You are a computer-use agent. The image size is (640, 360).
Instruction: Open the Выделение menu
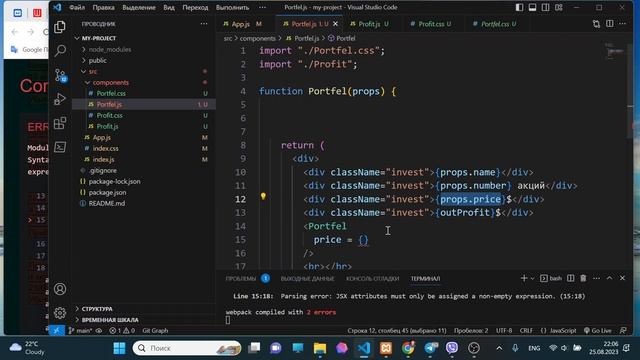(x=139, y=7)
